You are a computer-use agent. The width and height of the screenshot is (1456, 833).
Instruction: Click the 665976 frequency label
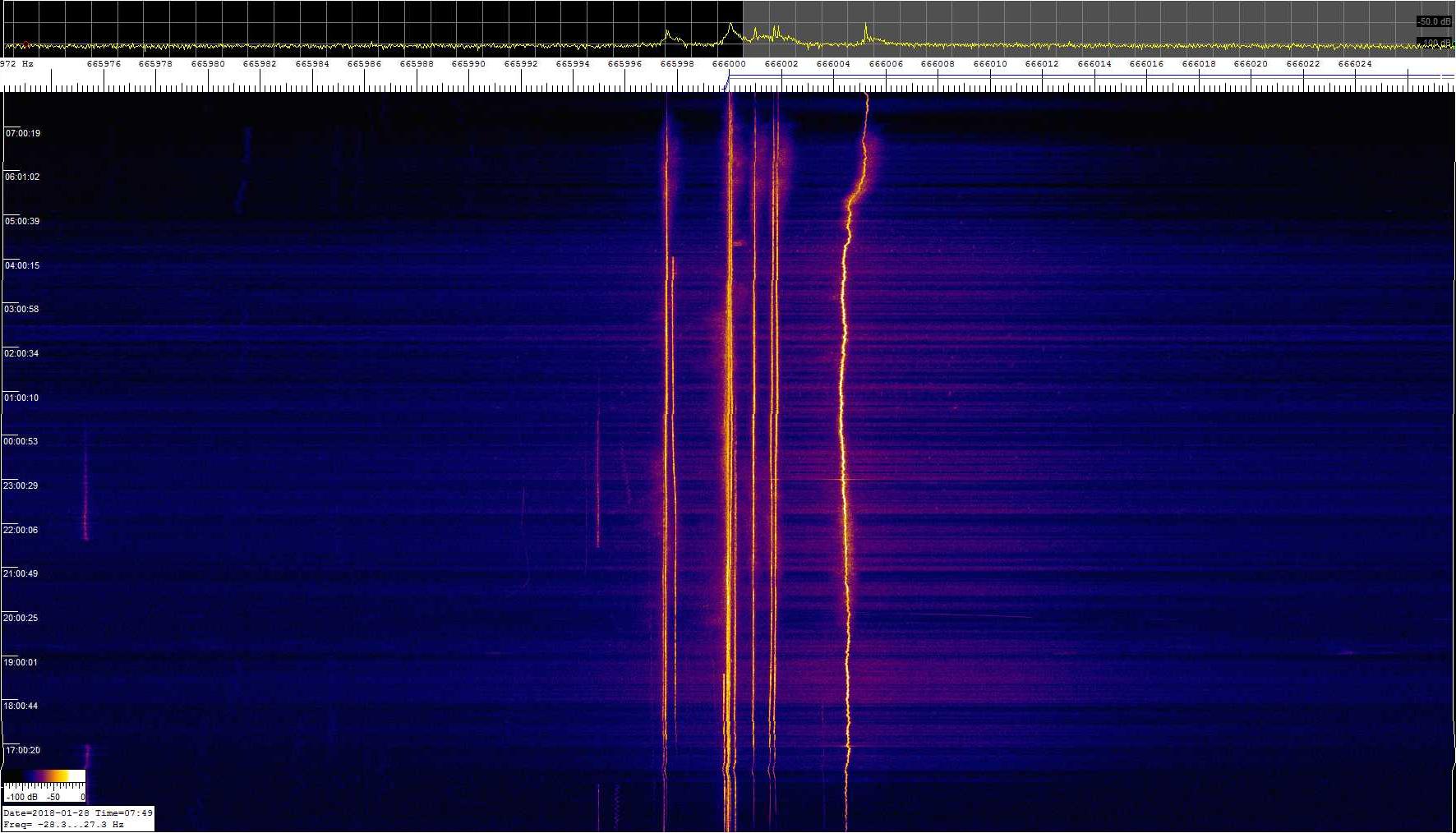tap(104, 64)
